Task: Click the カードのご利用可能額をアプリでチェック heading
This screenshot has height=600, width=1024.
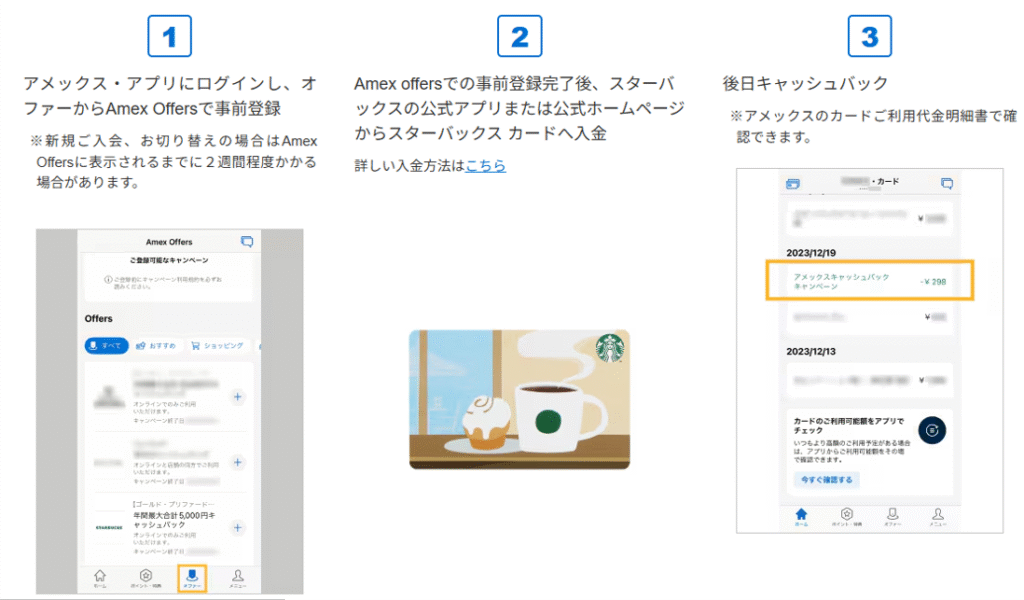Action: tap(849, 426)
